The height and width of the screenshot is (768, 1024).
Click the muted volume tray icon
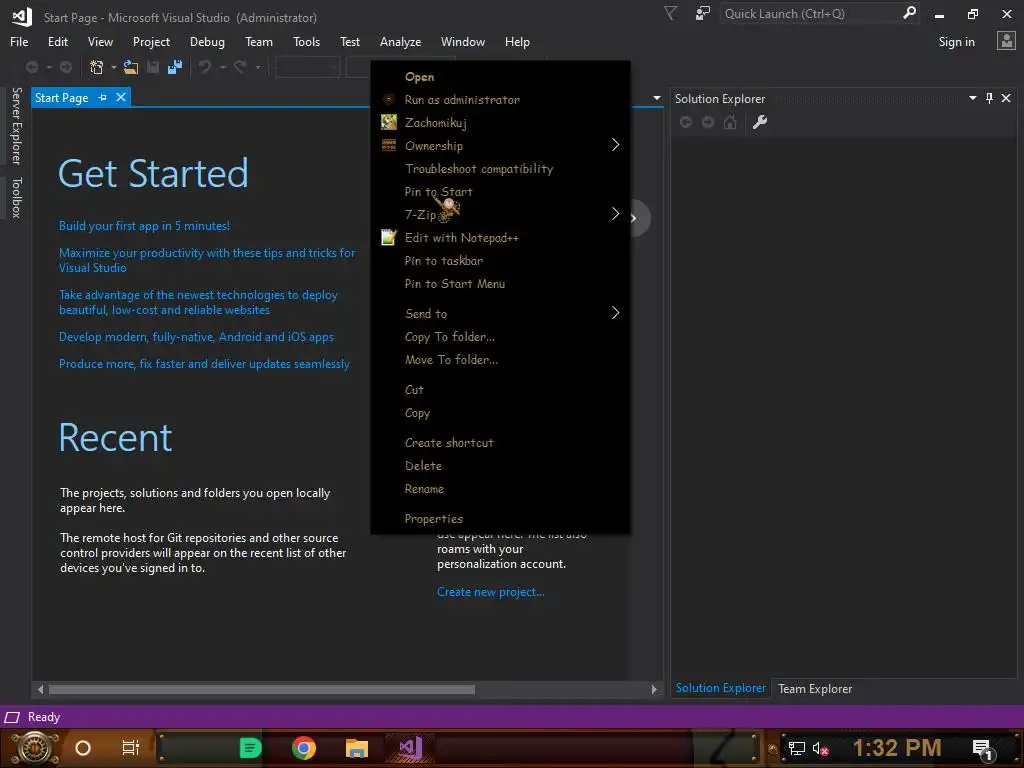pos(820,749)
